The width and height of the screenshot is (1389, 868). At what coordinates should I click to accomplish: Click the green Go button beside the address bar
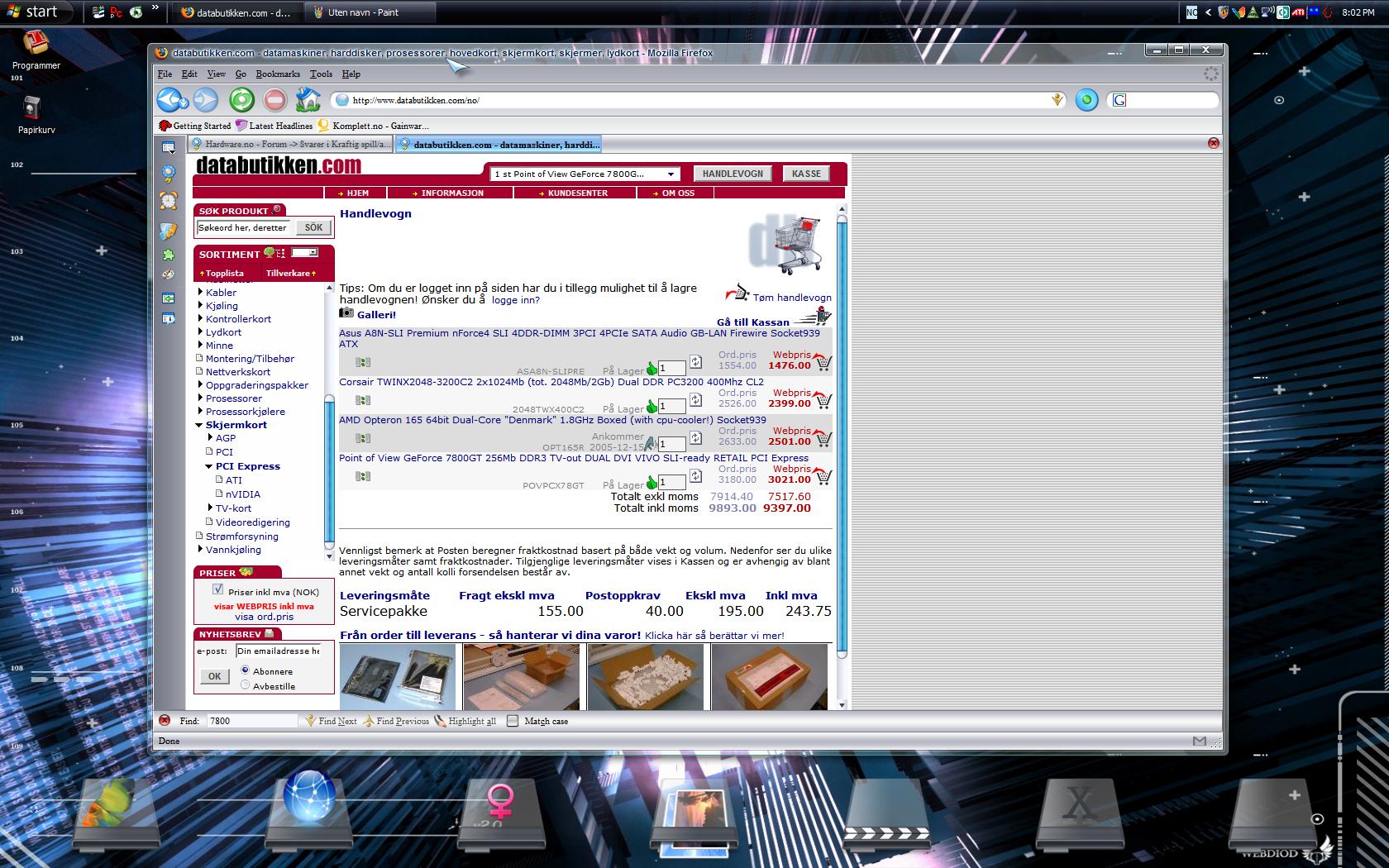(1086, 100)
